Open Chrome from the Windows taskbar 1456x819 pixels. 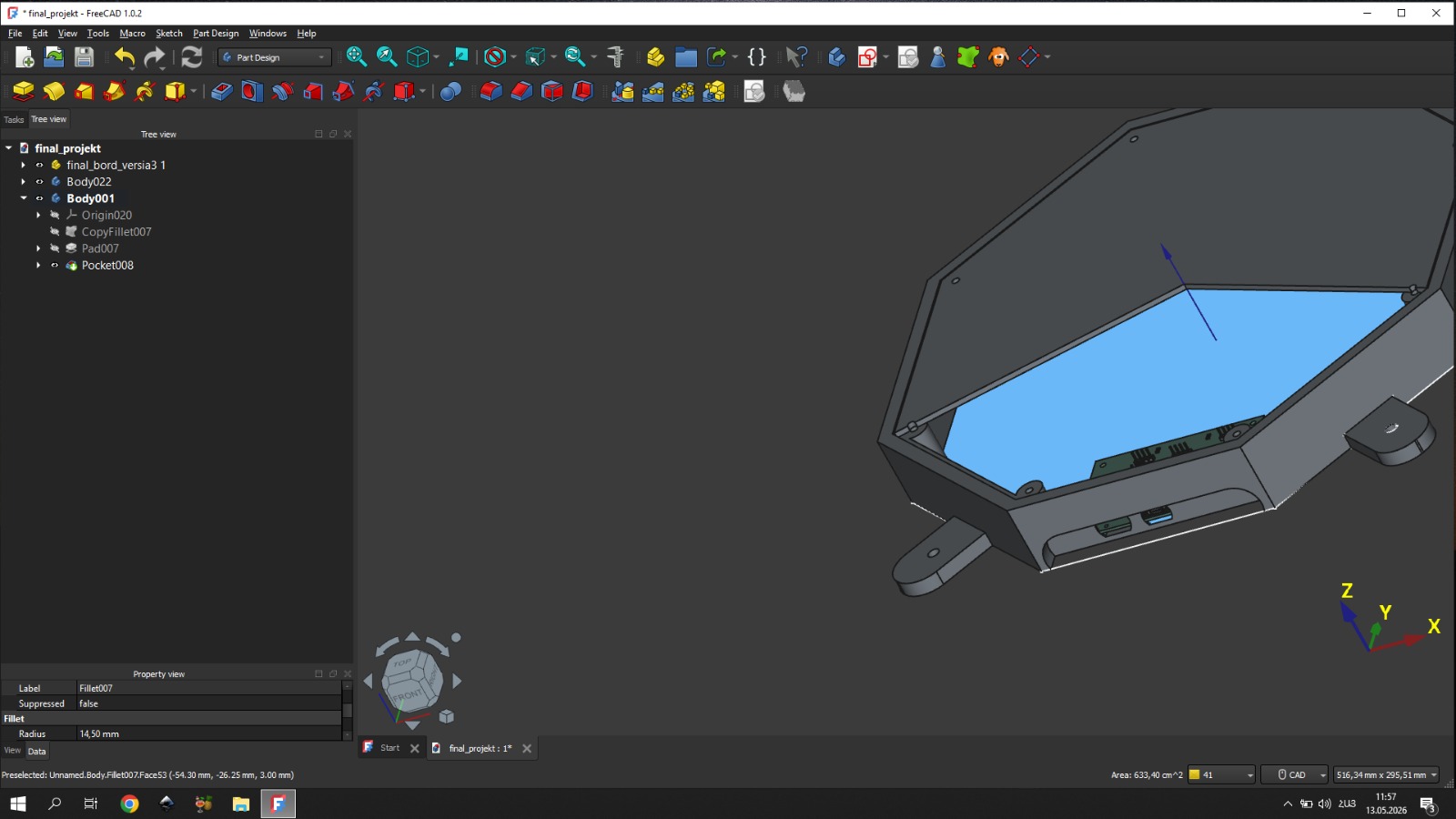coord(129,804)
